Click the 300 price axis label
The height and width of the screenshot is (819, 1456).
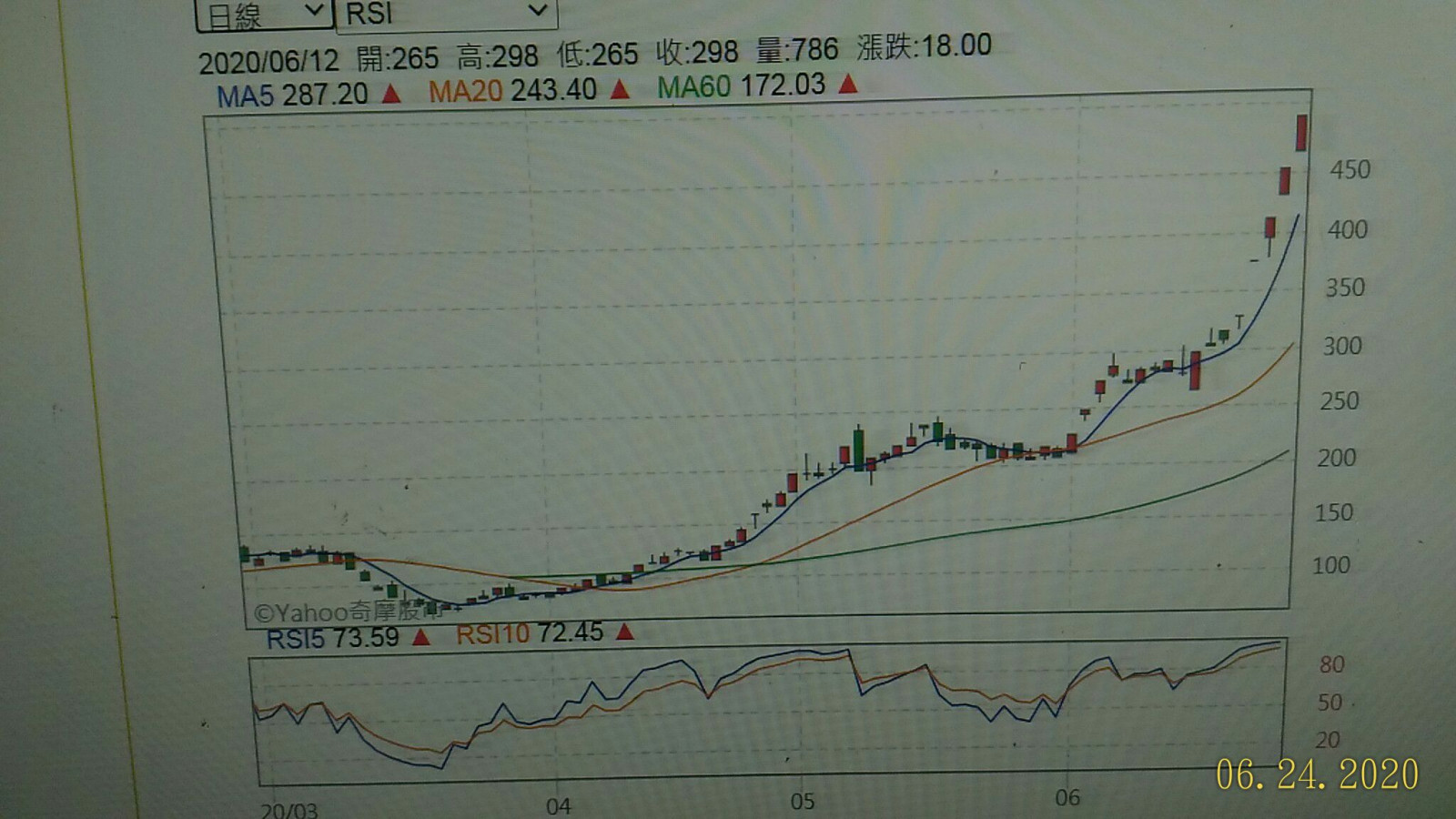click(x=1341, y=346)
